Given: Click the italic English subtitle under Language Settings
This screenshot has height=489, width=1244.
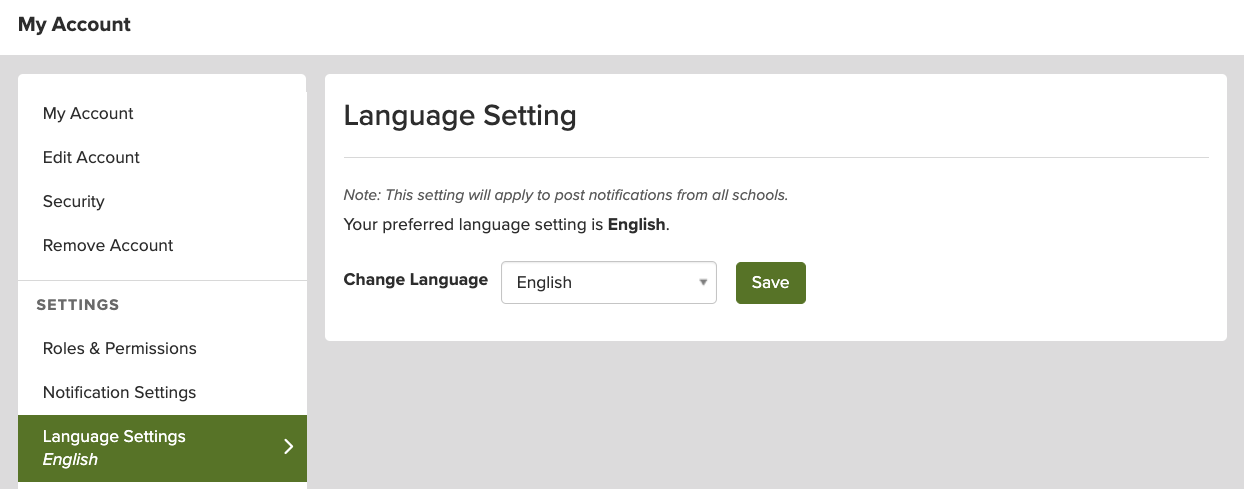Looking at the screenshot, I should [70, 460].
